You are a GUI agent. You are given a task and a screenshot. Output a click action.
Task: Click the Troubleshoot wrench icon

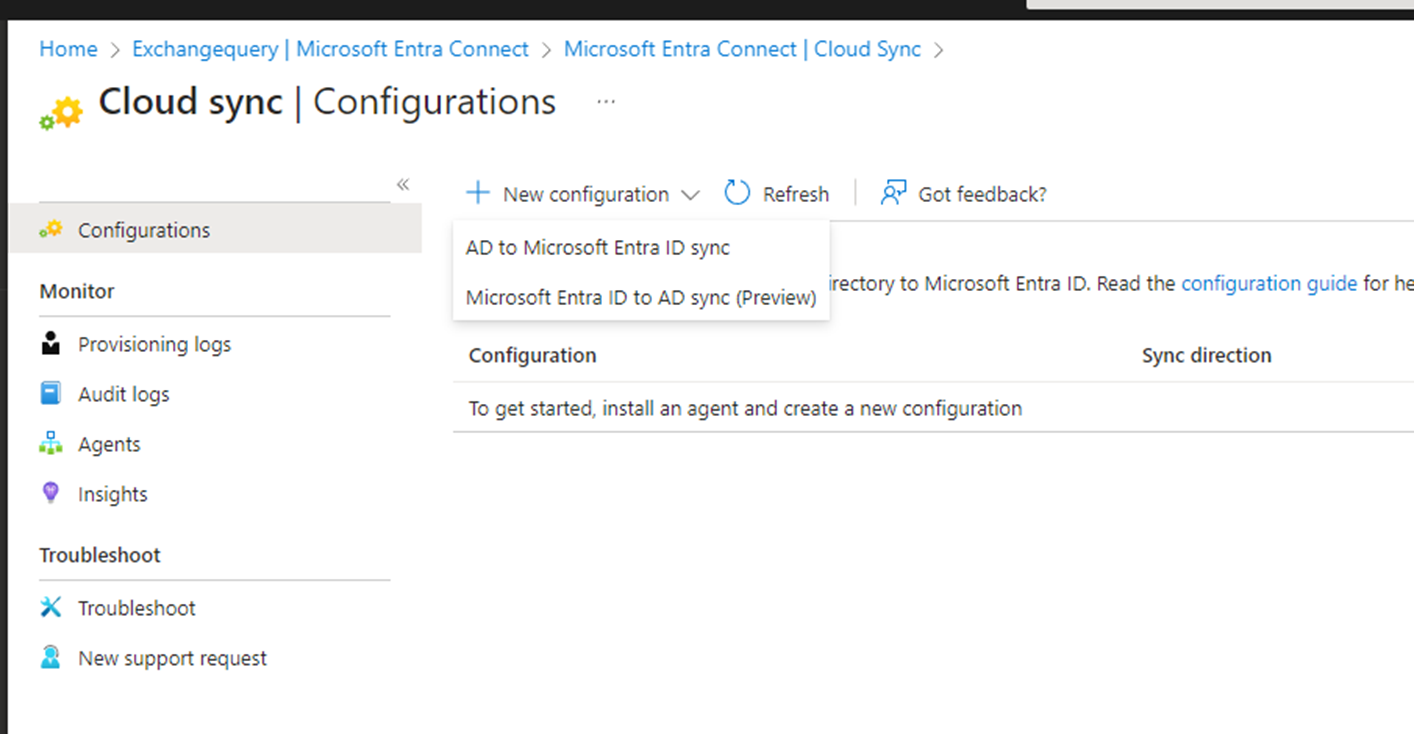pos(51,607)
